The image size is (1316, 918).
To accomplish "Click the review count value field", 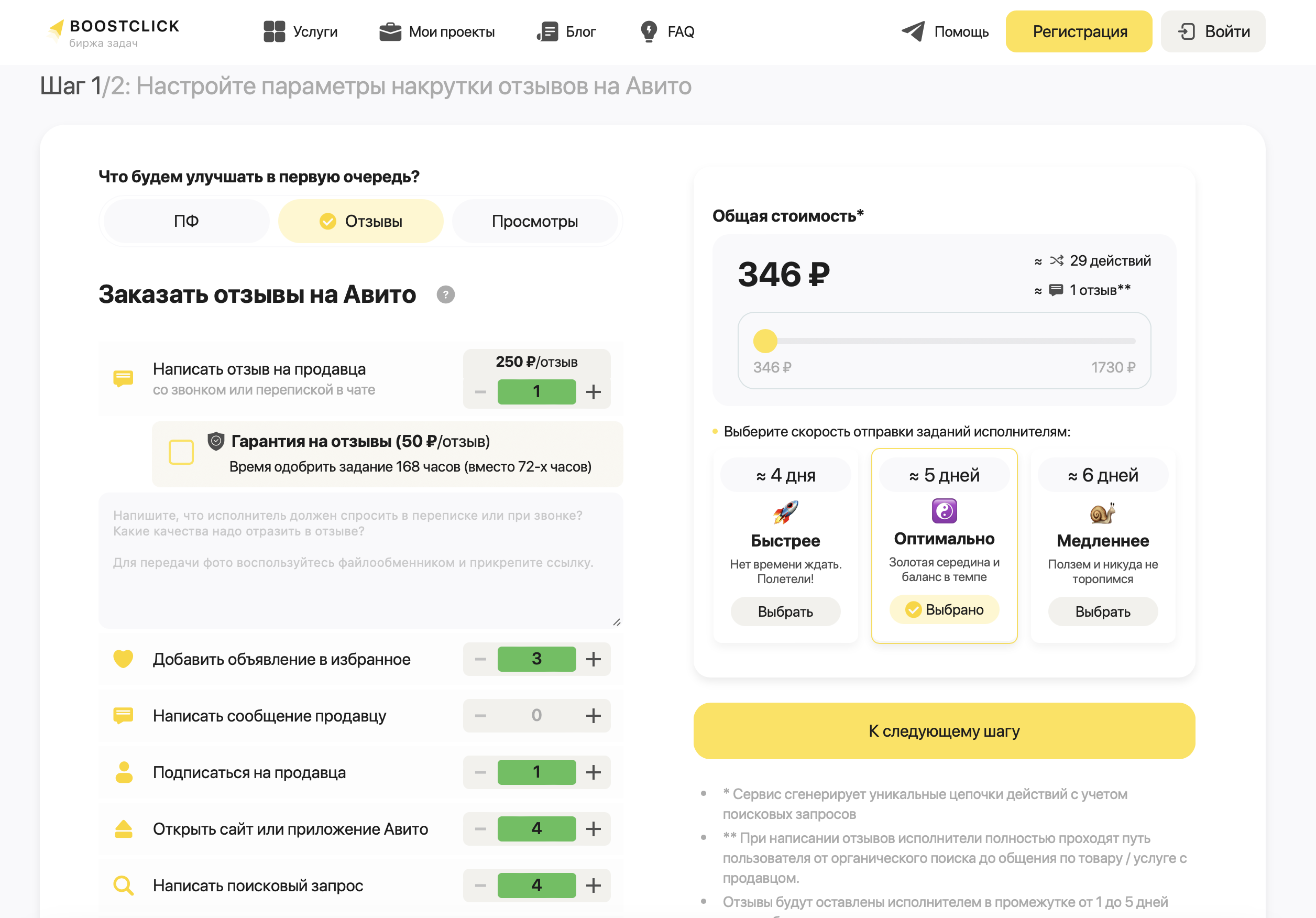I will coord(536,392).
